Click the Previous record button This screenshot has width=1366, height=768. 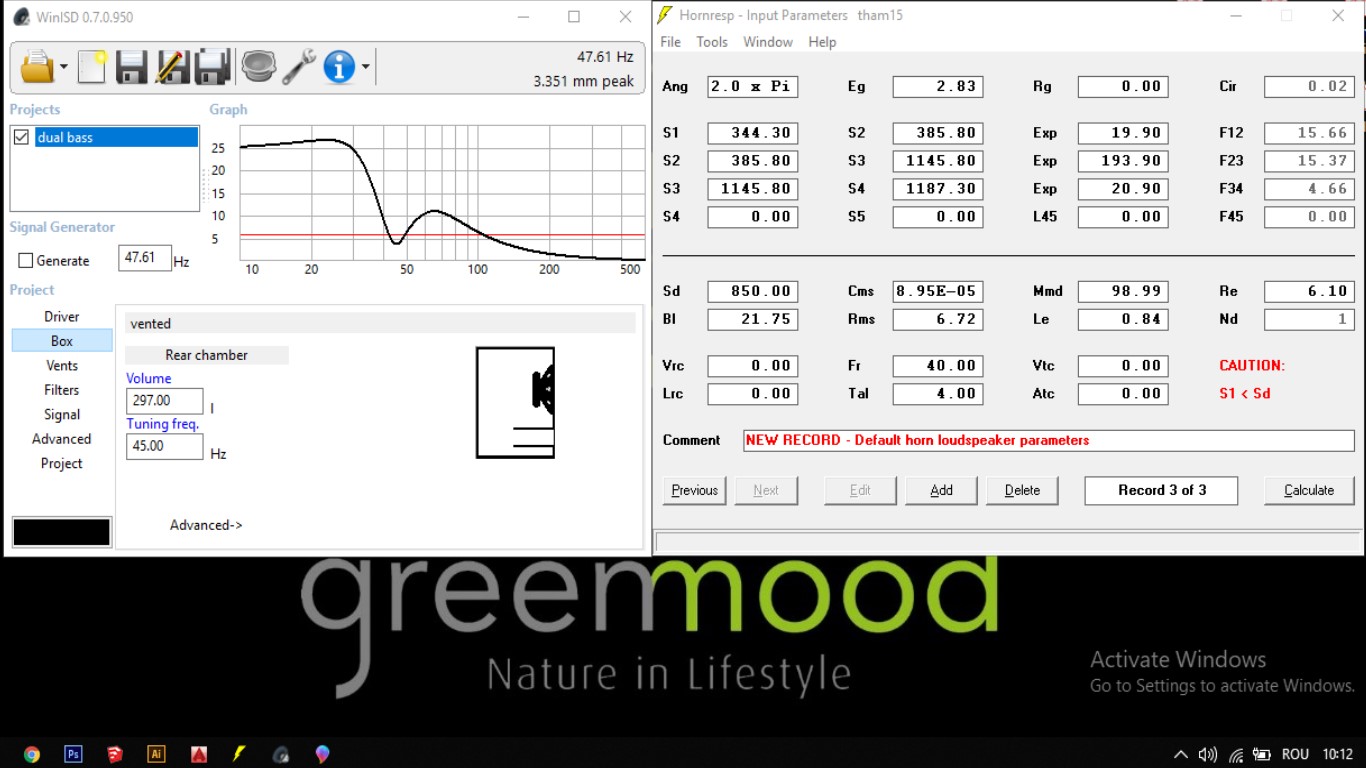click(694, 490)
